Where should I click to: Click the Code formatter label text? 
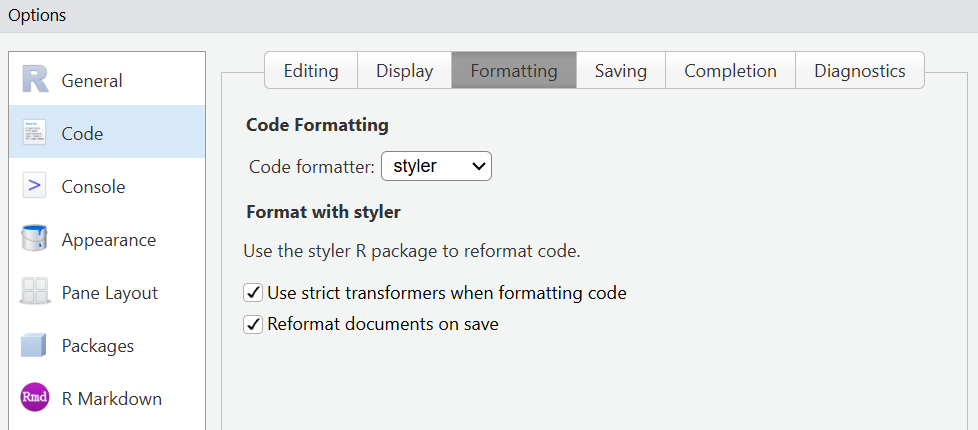311,166
